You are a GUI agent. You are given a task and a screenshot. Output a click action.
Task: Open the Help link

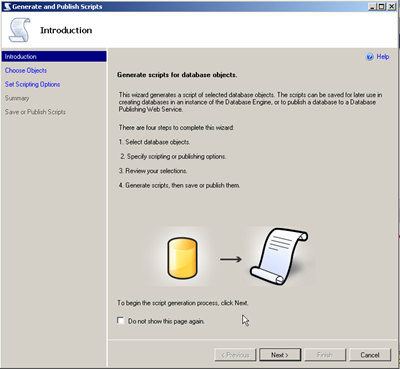pos(383,57)
